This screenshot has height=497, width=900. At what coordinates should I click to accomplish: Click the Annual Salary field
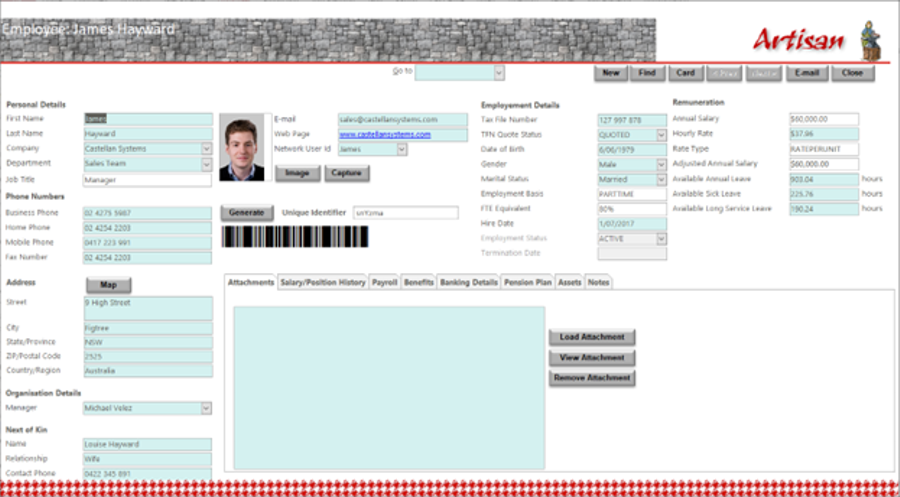tap(824, 119)
